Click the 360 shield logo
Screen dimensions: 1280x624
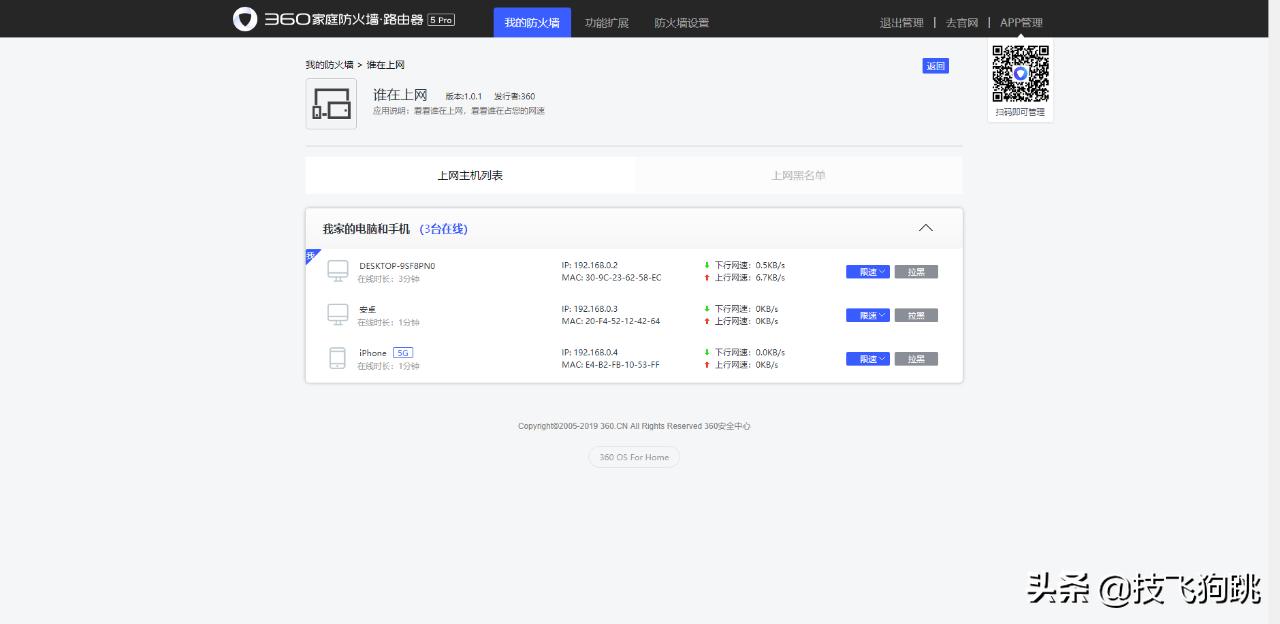(244, 19)
